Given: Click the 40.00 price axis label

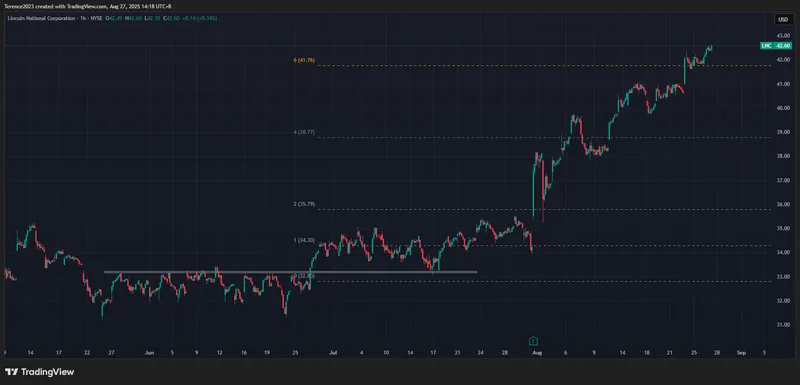Looking at the screenshot, I should pos(783,108).
